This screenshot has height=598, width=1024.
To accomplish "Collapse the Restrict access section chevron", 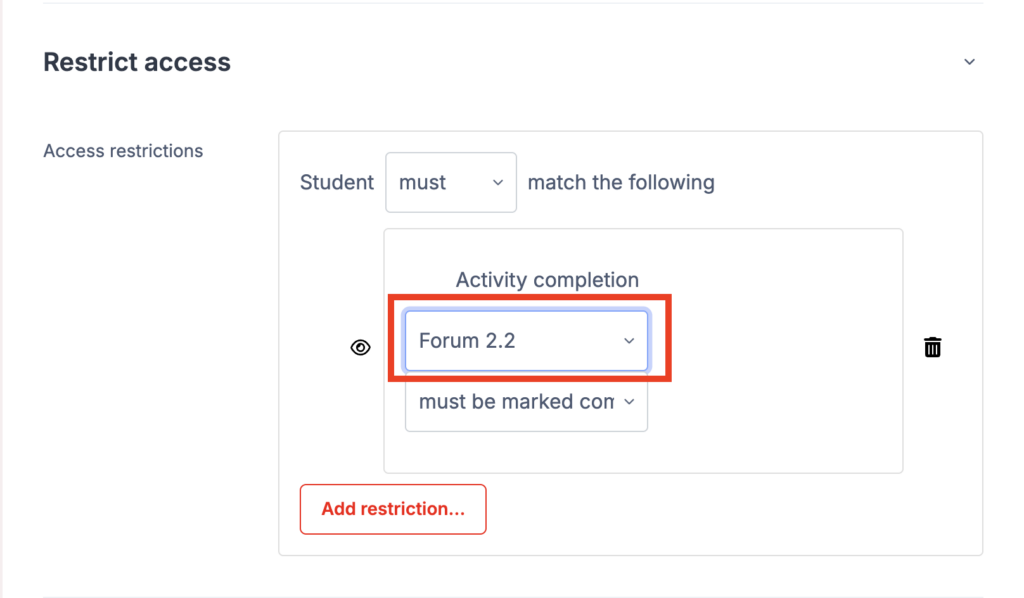I will (969, 62).
